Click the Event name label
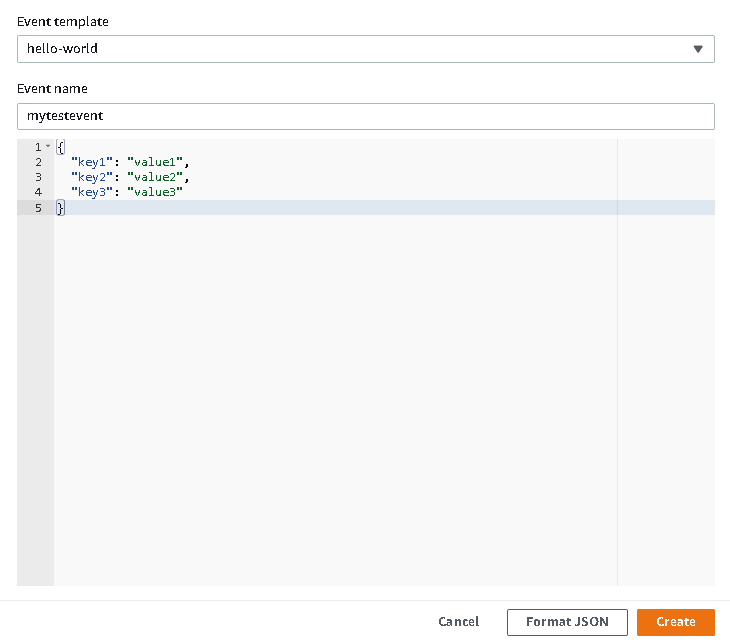This screenshot has width=730, height=642. click(52, 89)
